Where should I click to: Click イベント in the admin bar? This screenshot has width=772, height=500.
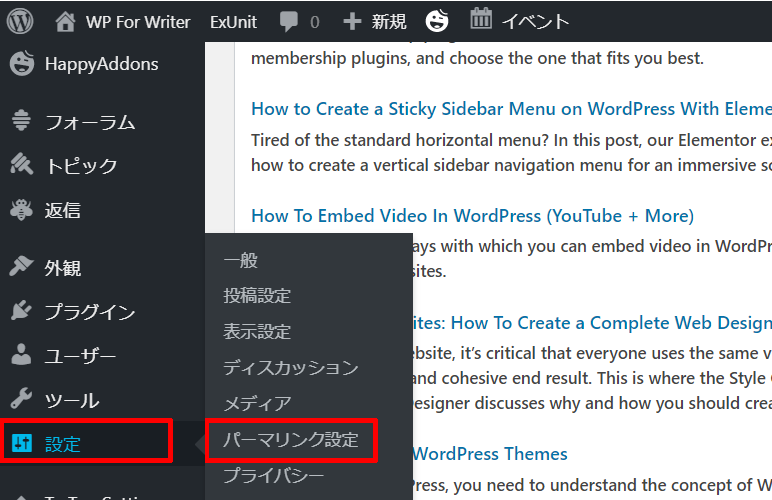point(536,22)
